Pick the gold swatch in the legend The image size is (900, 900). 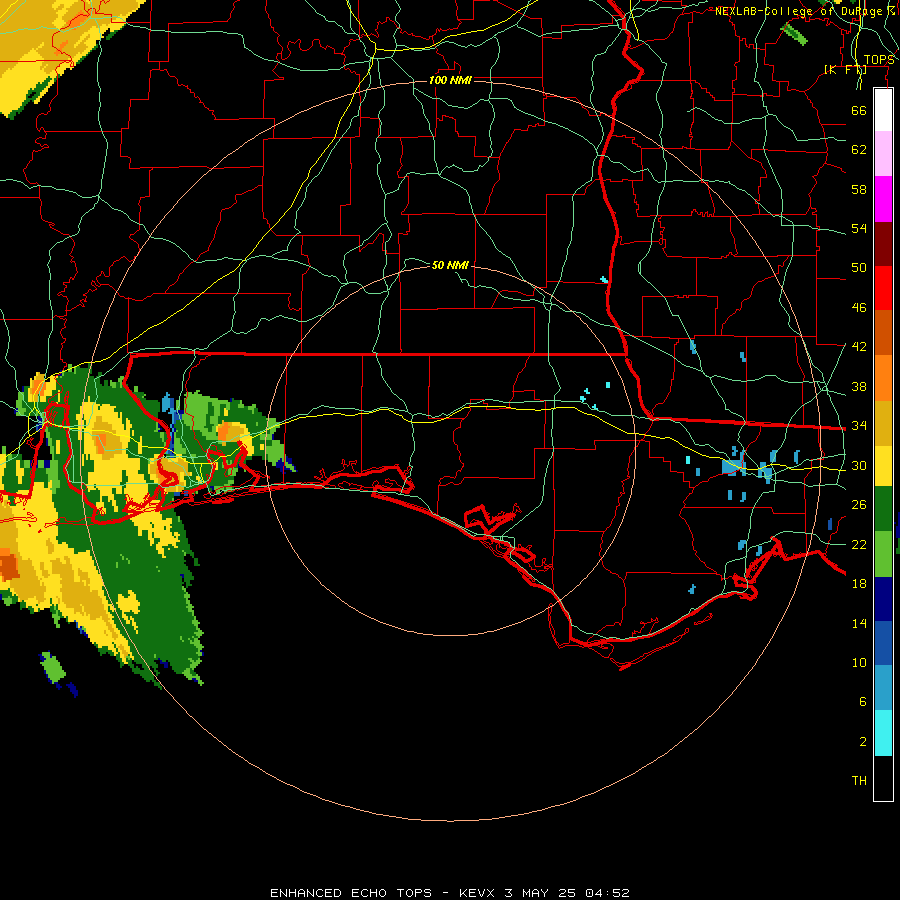point(883,423)
